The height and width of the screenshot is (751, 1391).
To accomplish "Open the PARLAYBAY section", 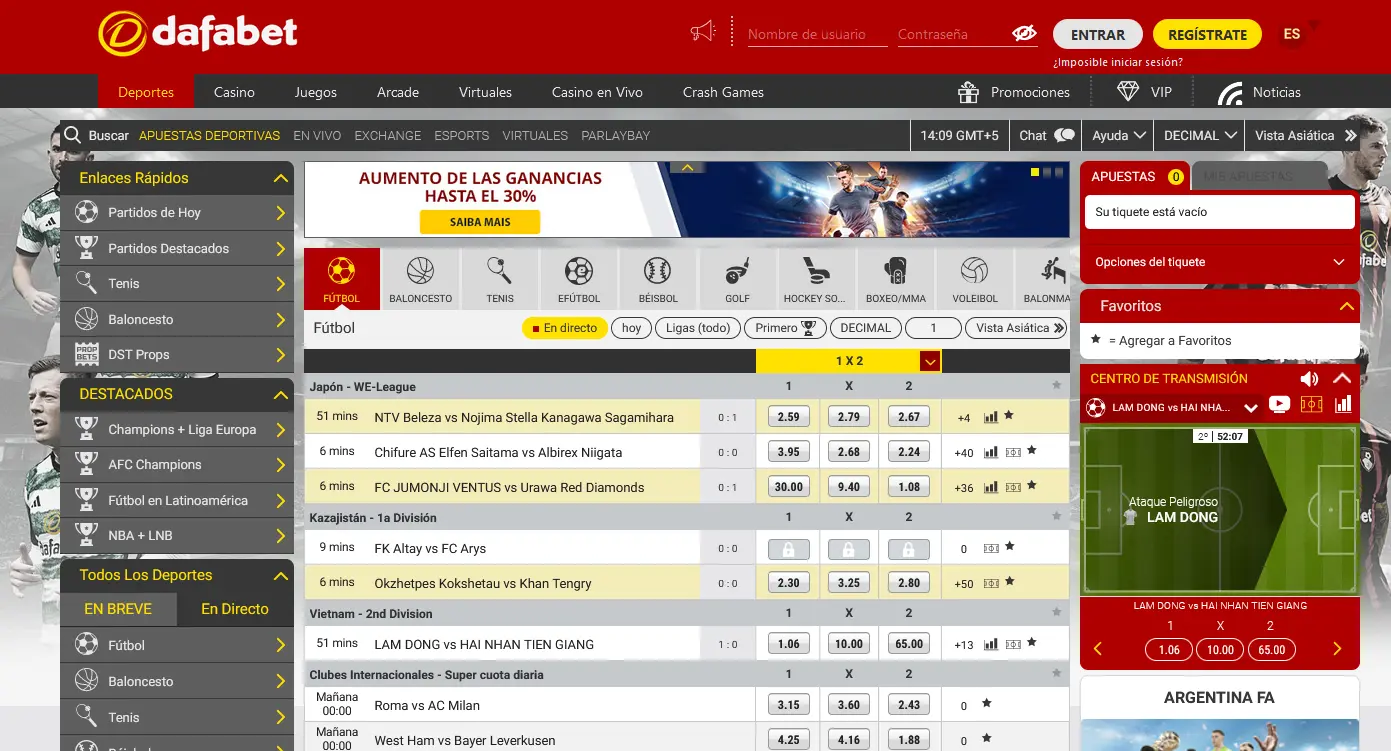I will click(x=616, y=135).
